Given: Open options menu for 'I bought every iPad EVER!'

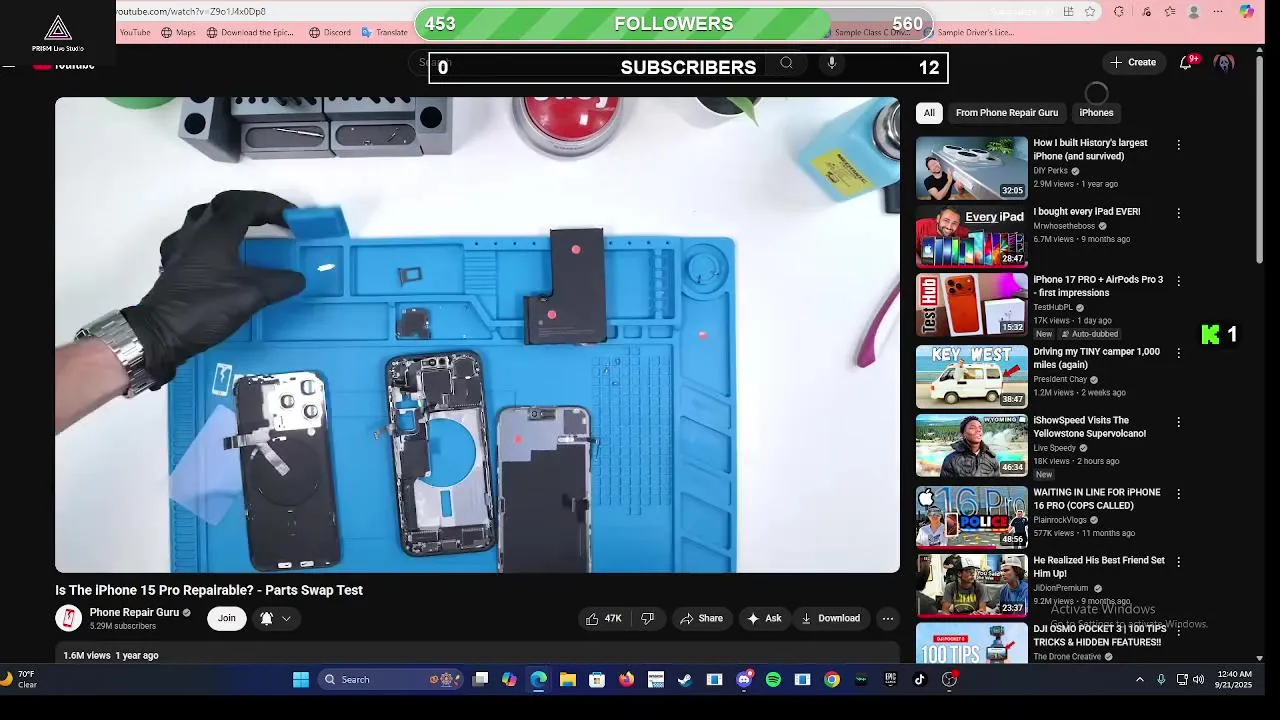Looking at the screenshot, I should 1178,213.
